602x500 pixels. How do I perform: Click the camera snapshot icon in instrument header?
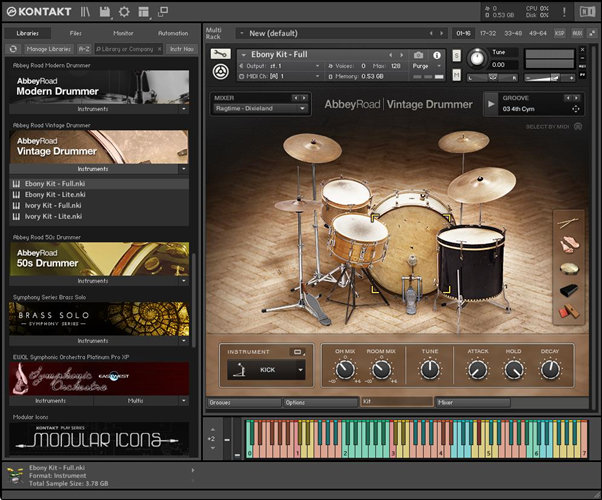click(x=418, y=54)
